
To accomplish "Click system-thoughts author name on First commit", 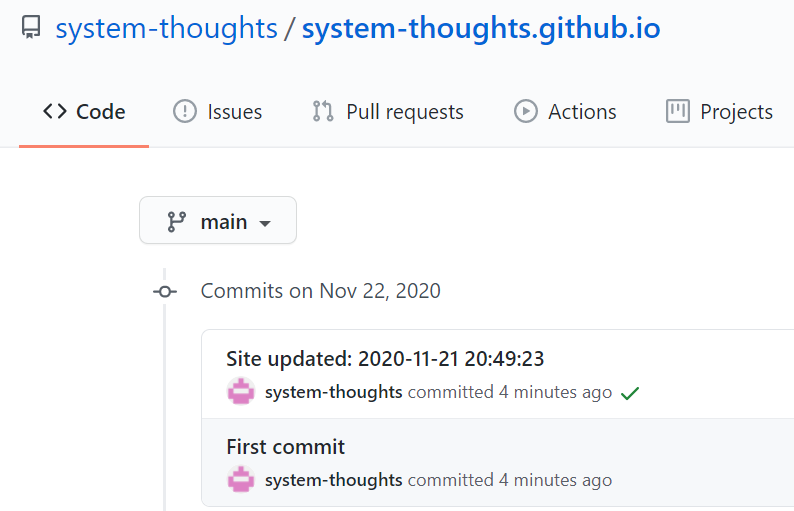I will 334,480.
